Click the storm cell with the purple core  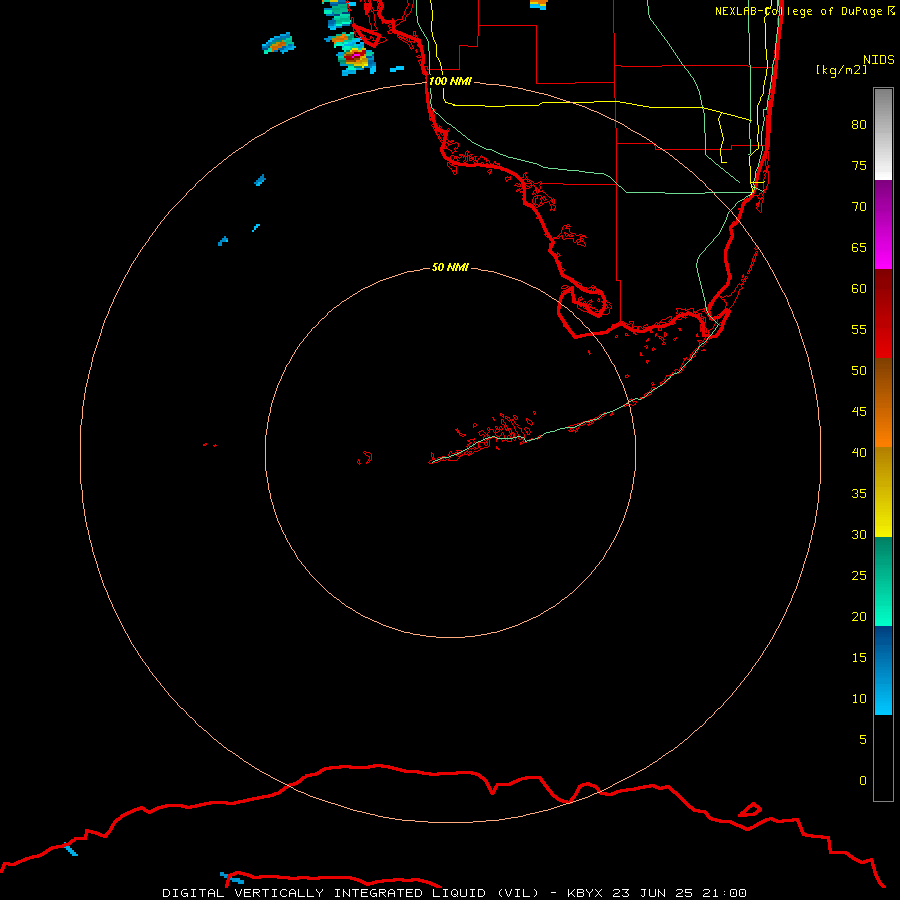[x=355, y=57]
